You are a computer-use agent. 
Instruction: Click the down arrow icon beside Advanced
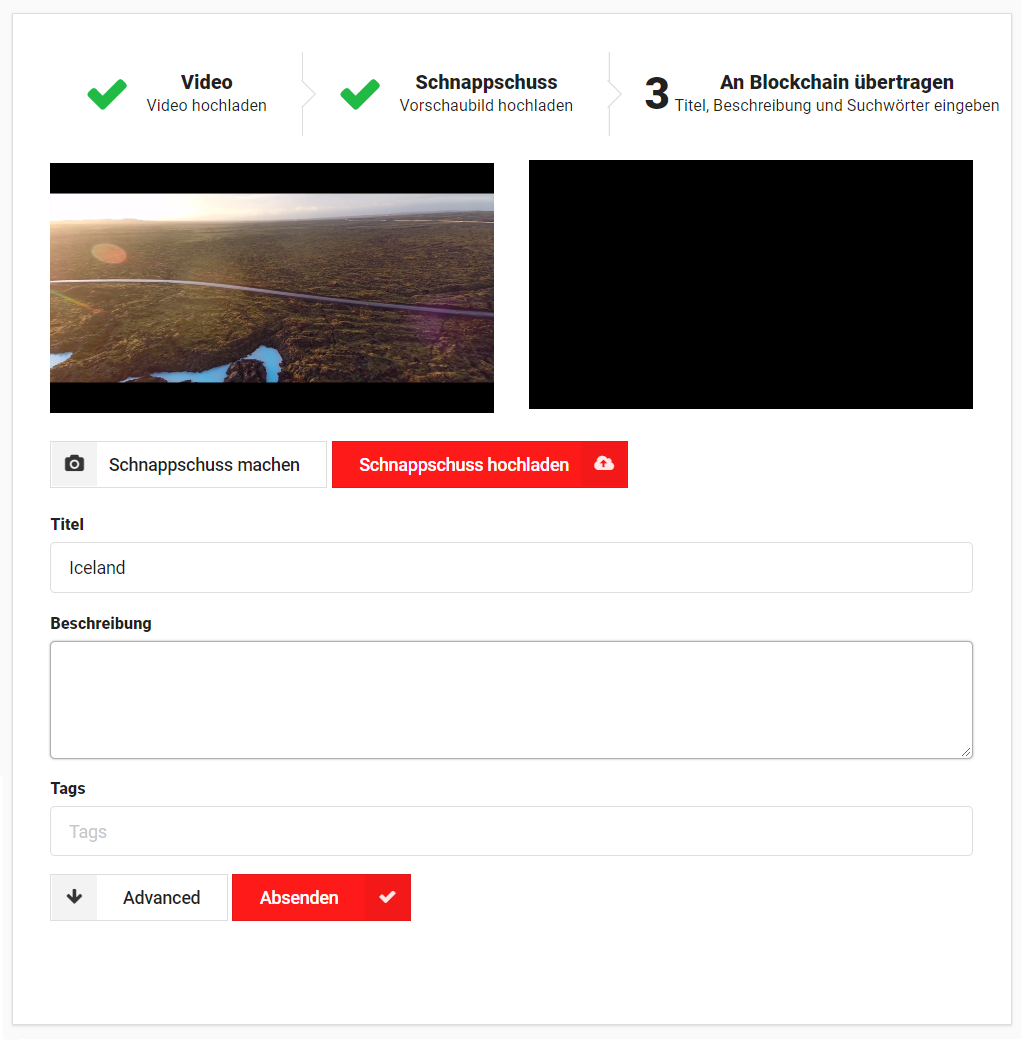click(74, 897)
